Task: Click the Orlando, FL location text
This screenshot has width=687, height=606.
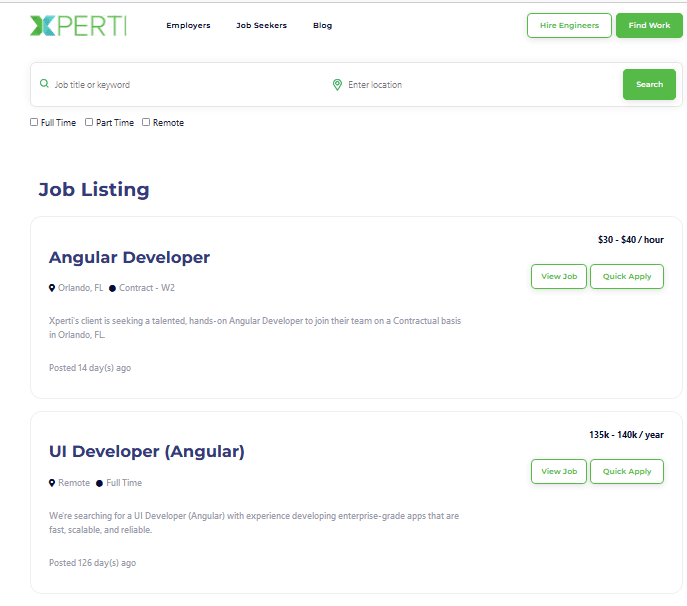Action: (x=81, y=288)
